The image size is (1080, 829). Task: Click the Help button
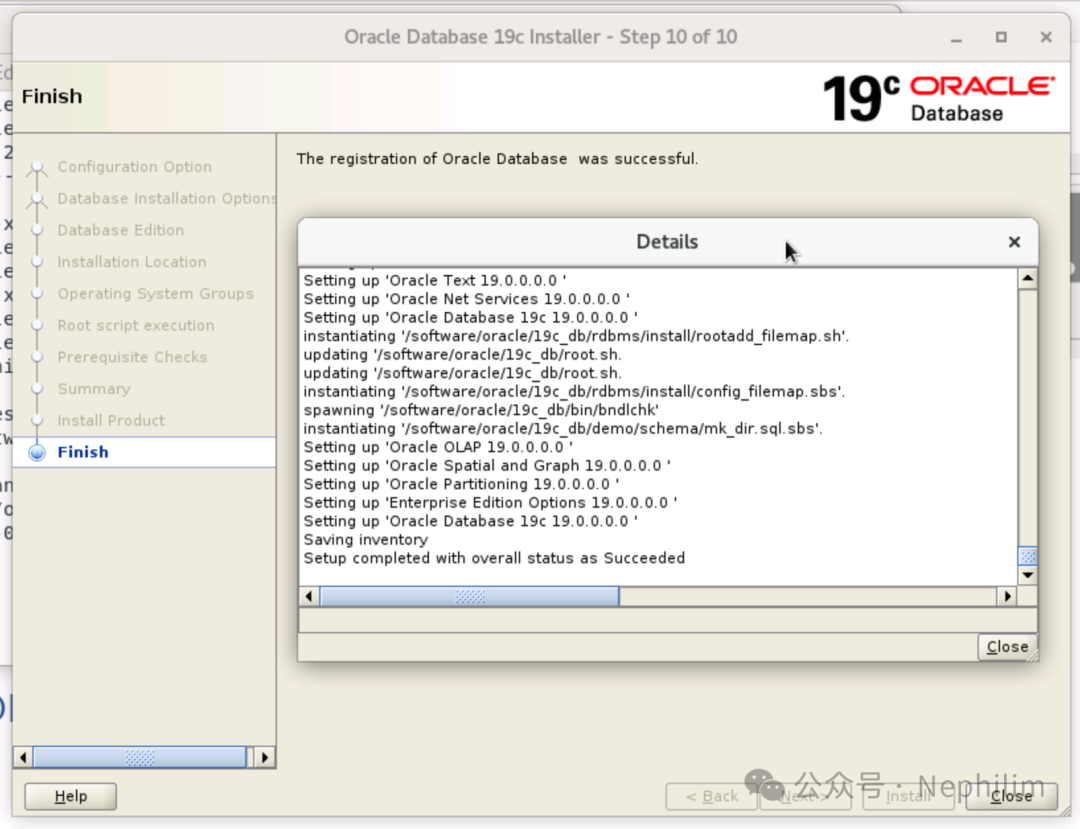point(70,796)
